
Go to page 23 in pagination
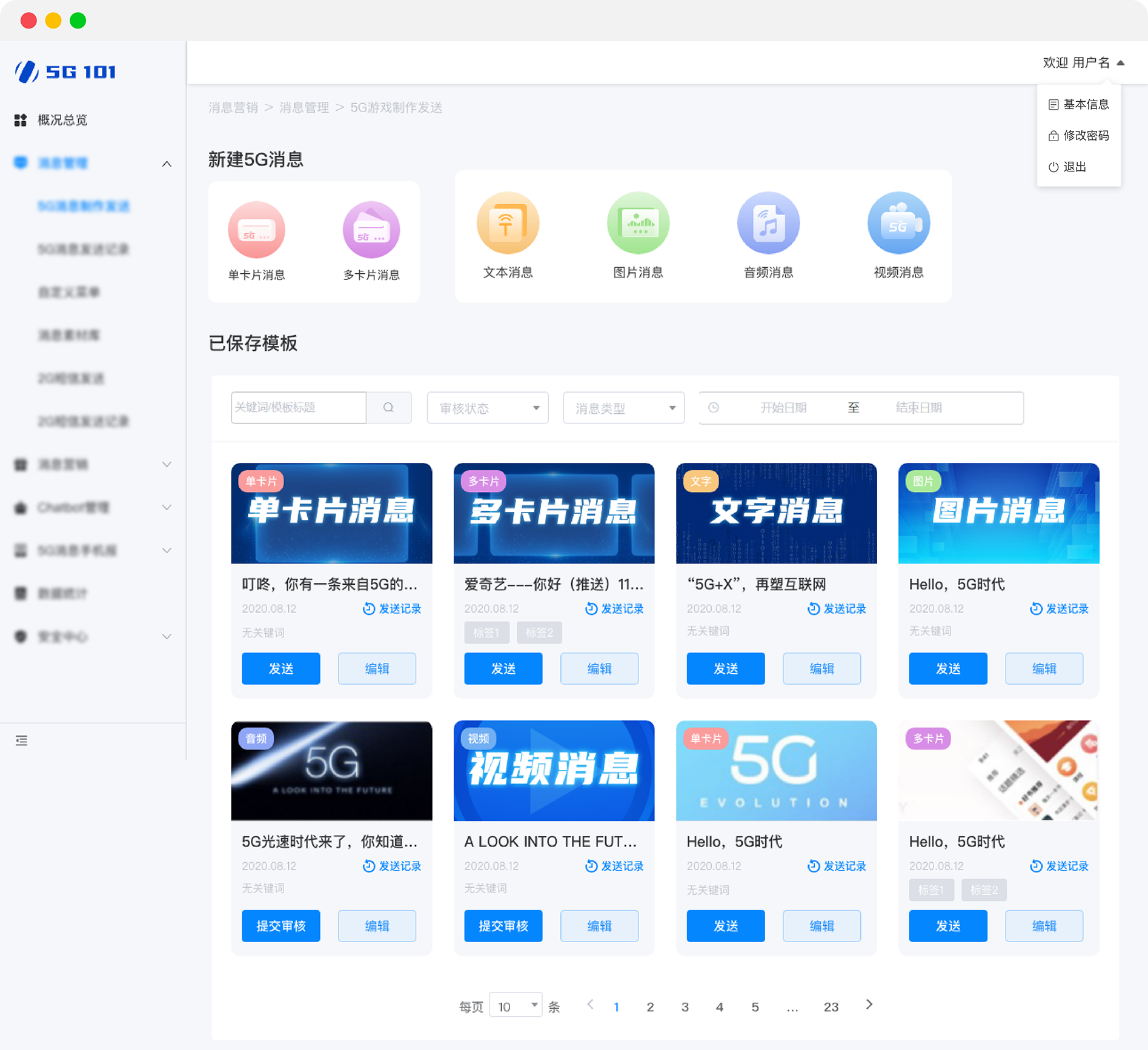pyautogui.click(x=831, y=1006)
